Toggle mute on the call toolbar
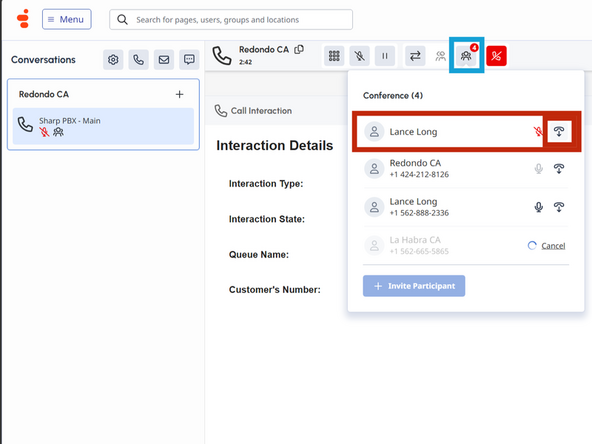 tap(359, 56)
